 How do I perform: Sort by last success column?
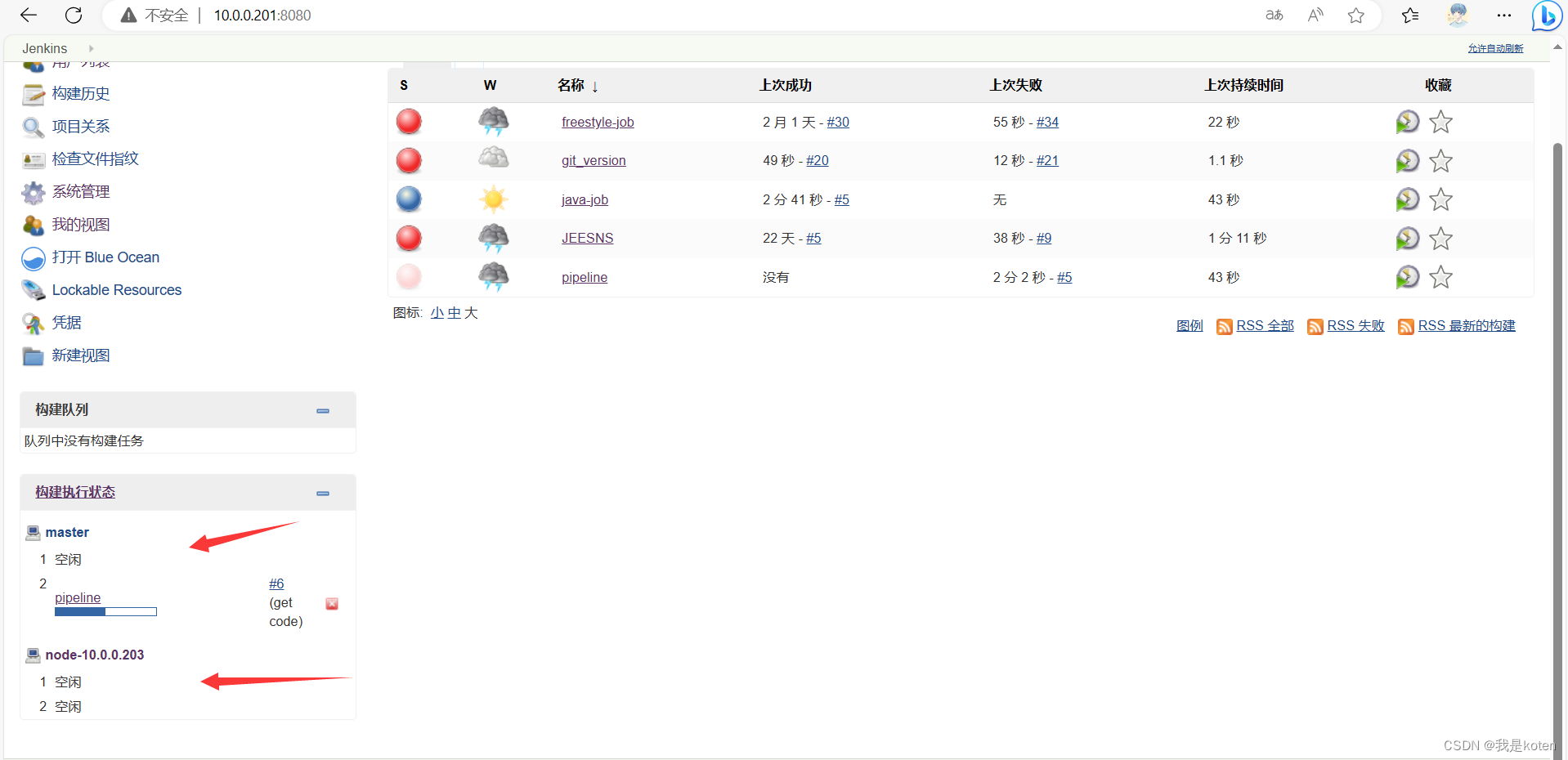pyautogui.click(x=785, y=85)
